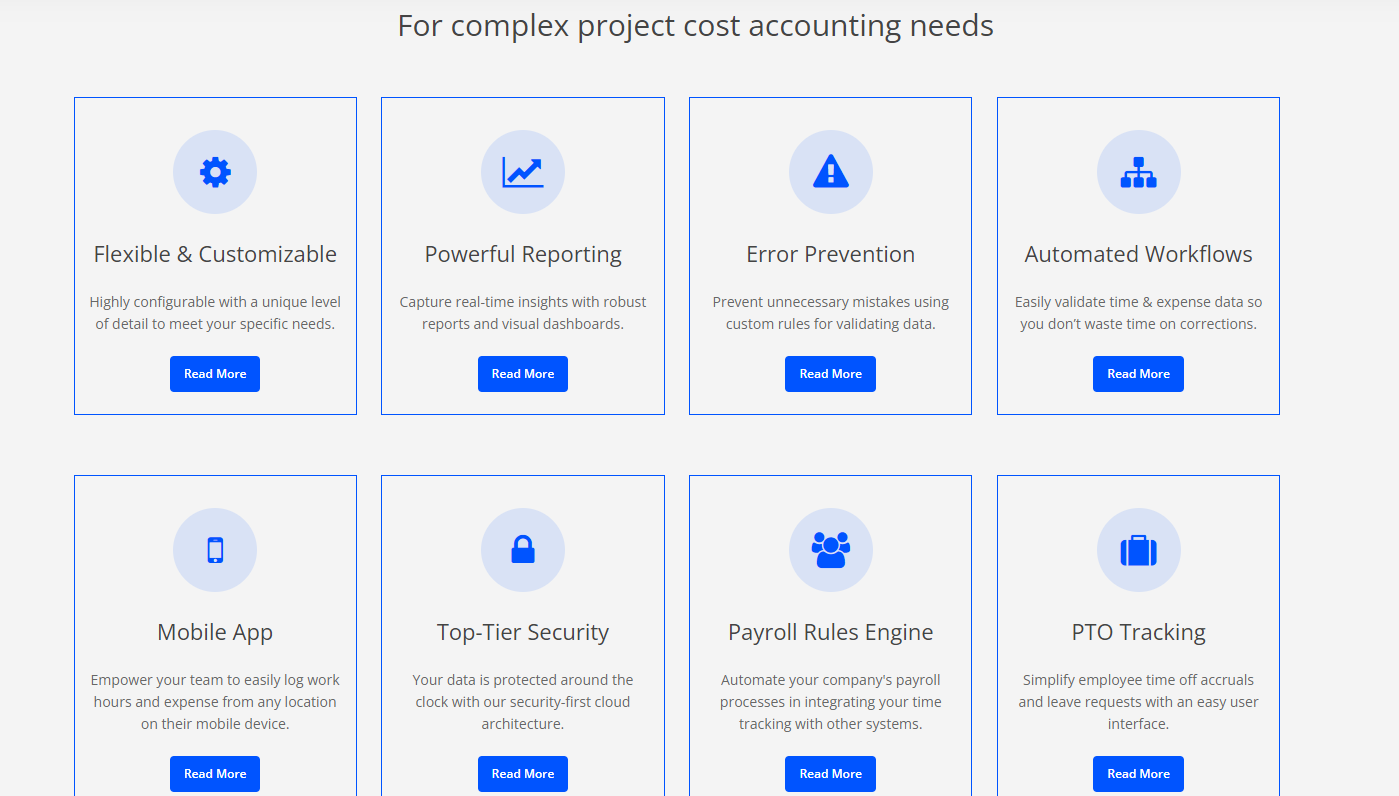Open Read More under PTO Tracking

1138,773
